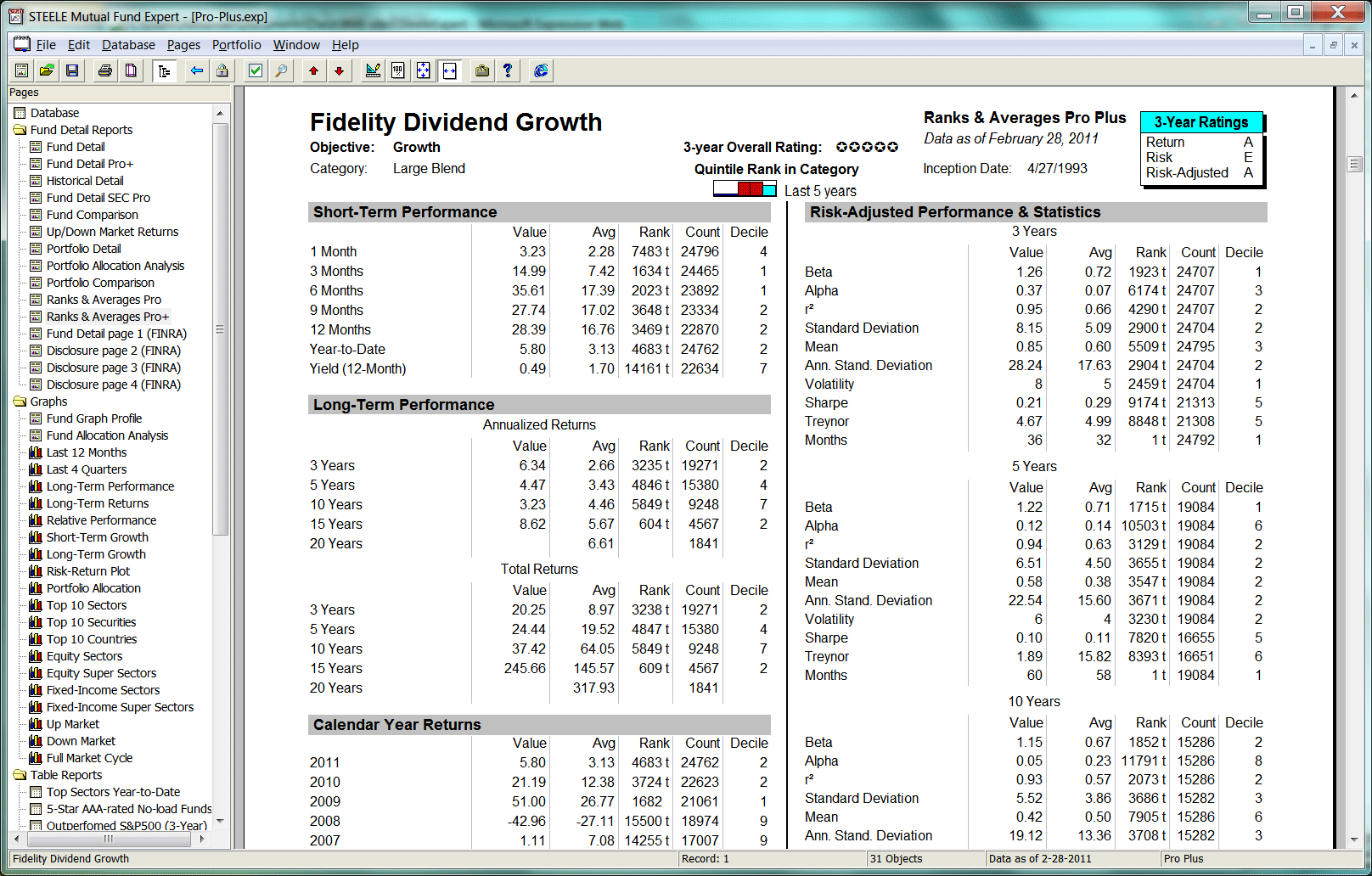The width and height of the screenshot is (1372, 876).
Task: Click the new report toolbar icon
Action: (22, 71)
